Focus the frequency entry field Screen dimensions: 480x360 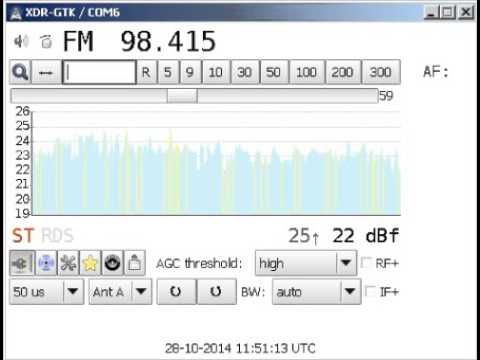pos(99,72)
